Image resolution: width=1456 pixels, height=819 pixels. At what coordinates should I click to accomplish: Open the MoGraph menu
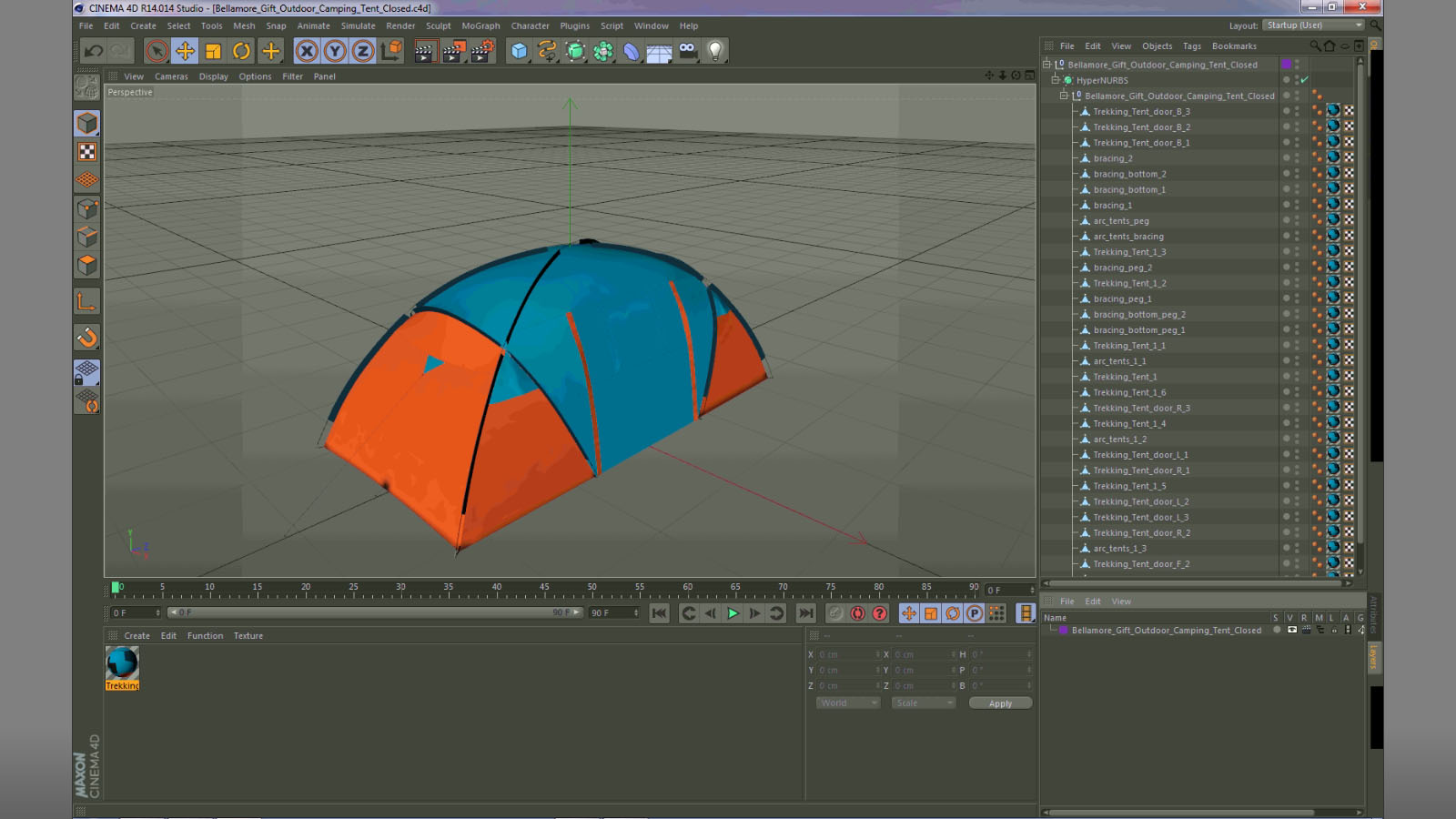pyautogui.click(x=480, y=26)
